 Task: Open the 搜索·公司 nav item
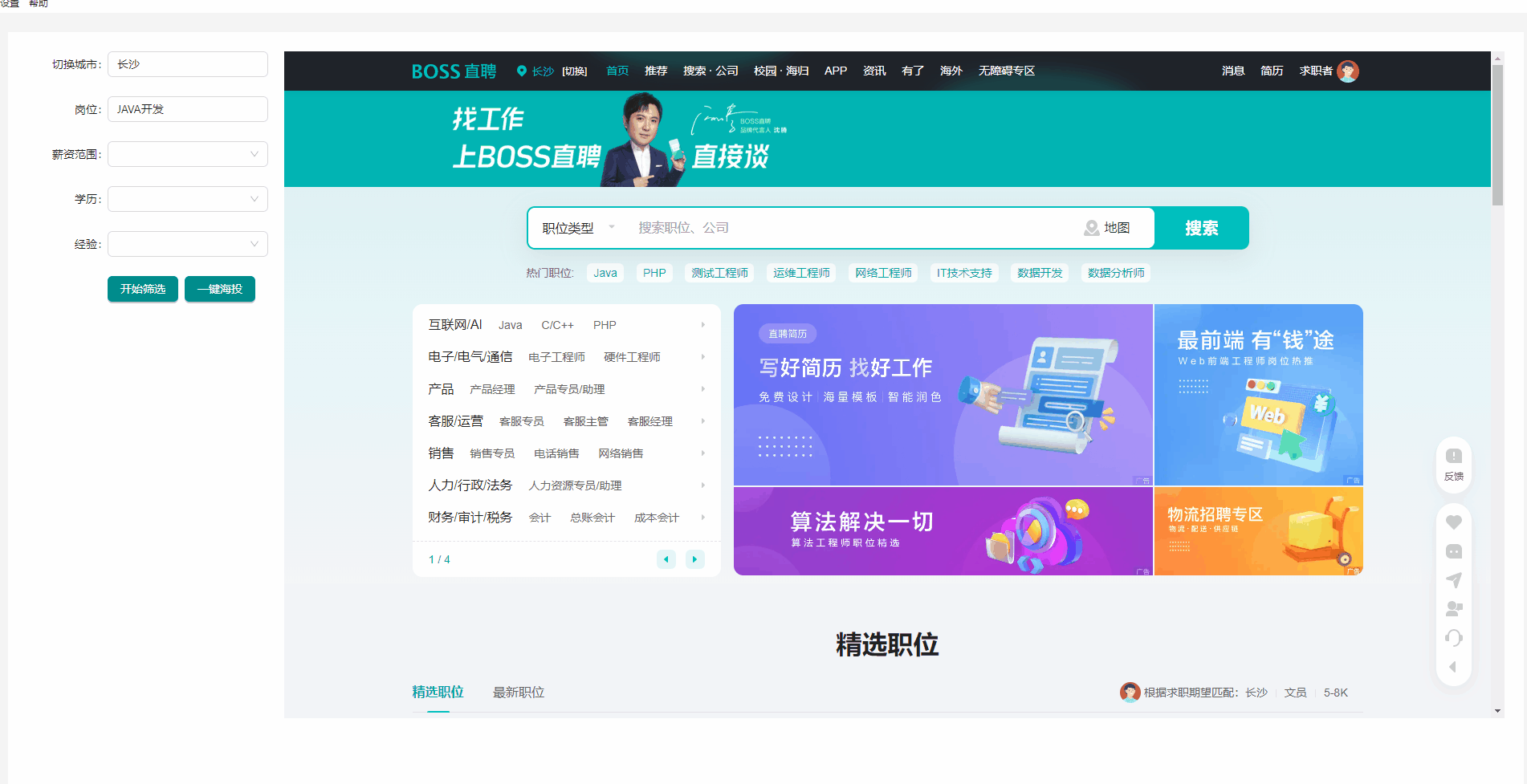coord(711,71)
